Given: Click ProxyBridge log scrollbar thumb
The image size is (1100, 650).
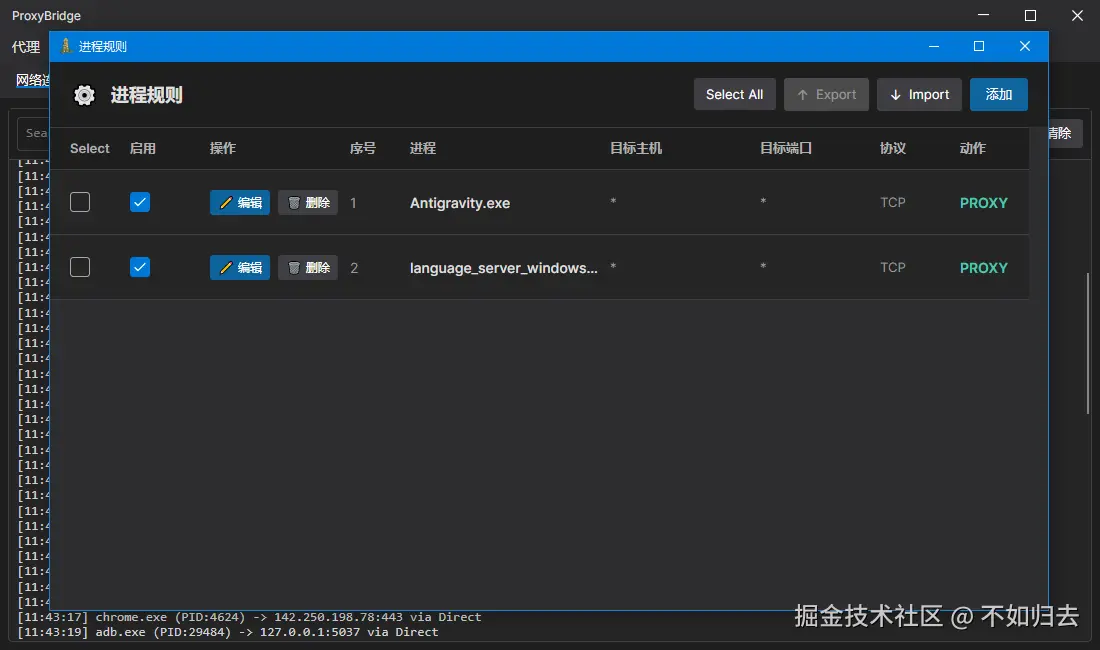Looking at the screenshot, I should click(1088, 344).
